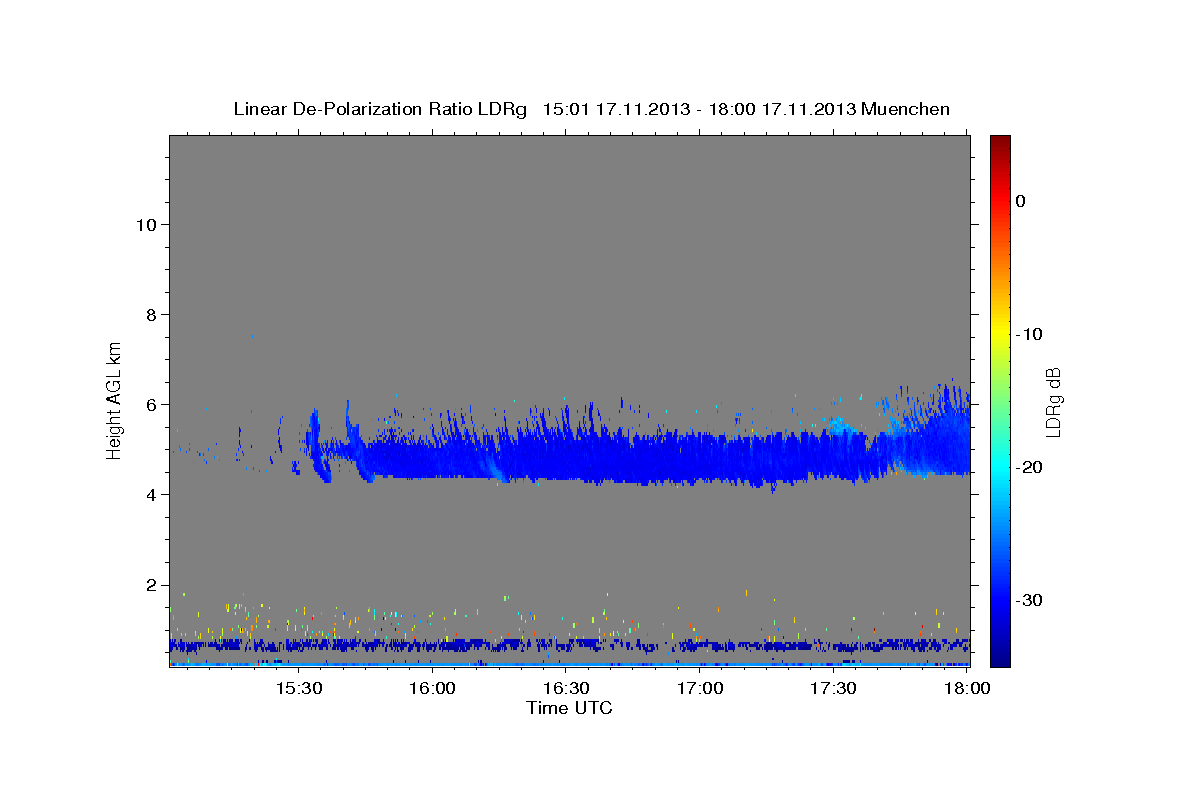Select the '15:30' time axis label
Screen dimensions: 1200x800
point(298,689)
